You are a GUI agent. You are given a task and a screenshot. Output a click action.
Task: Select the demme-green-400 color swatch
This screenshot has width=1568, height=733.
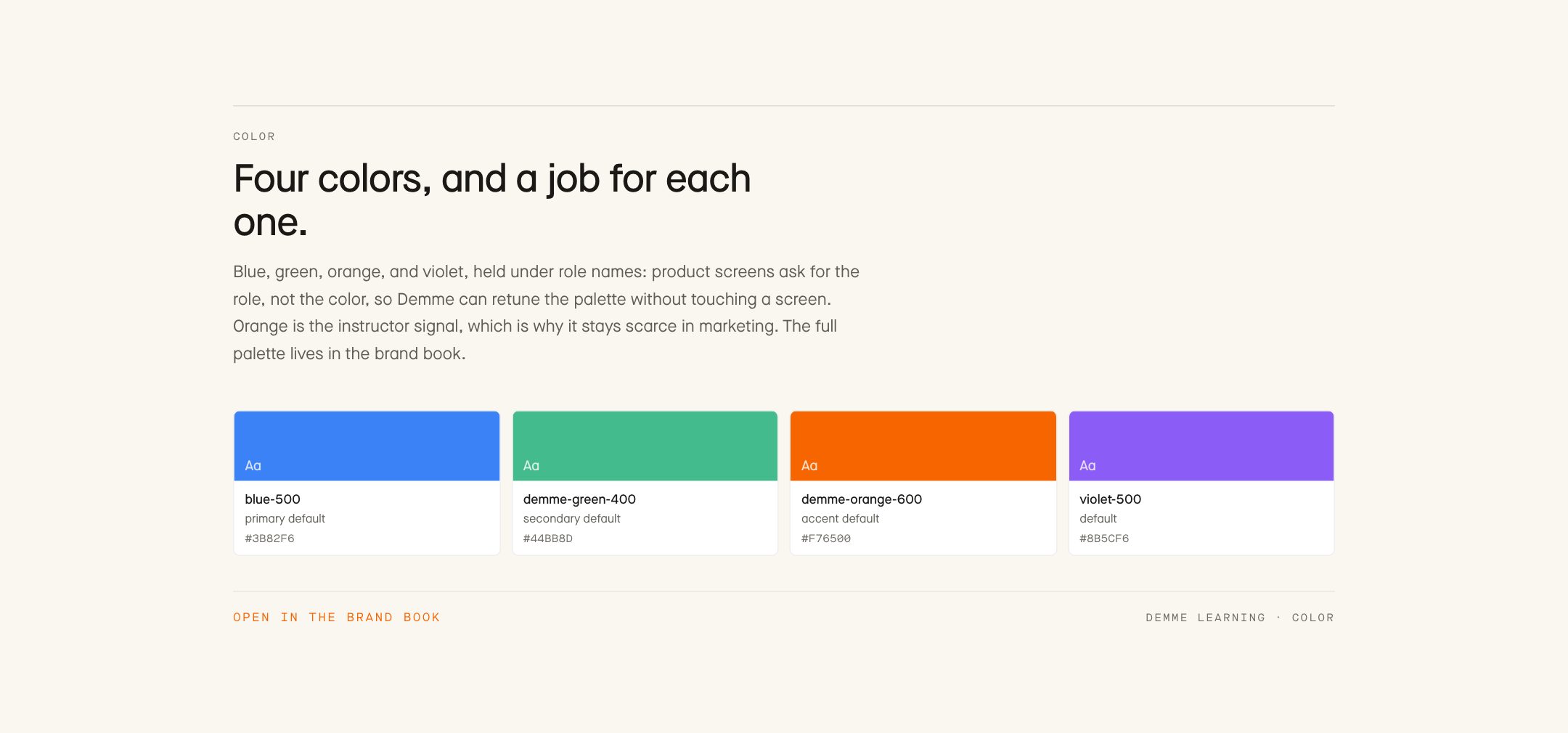point(645,446)
